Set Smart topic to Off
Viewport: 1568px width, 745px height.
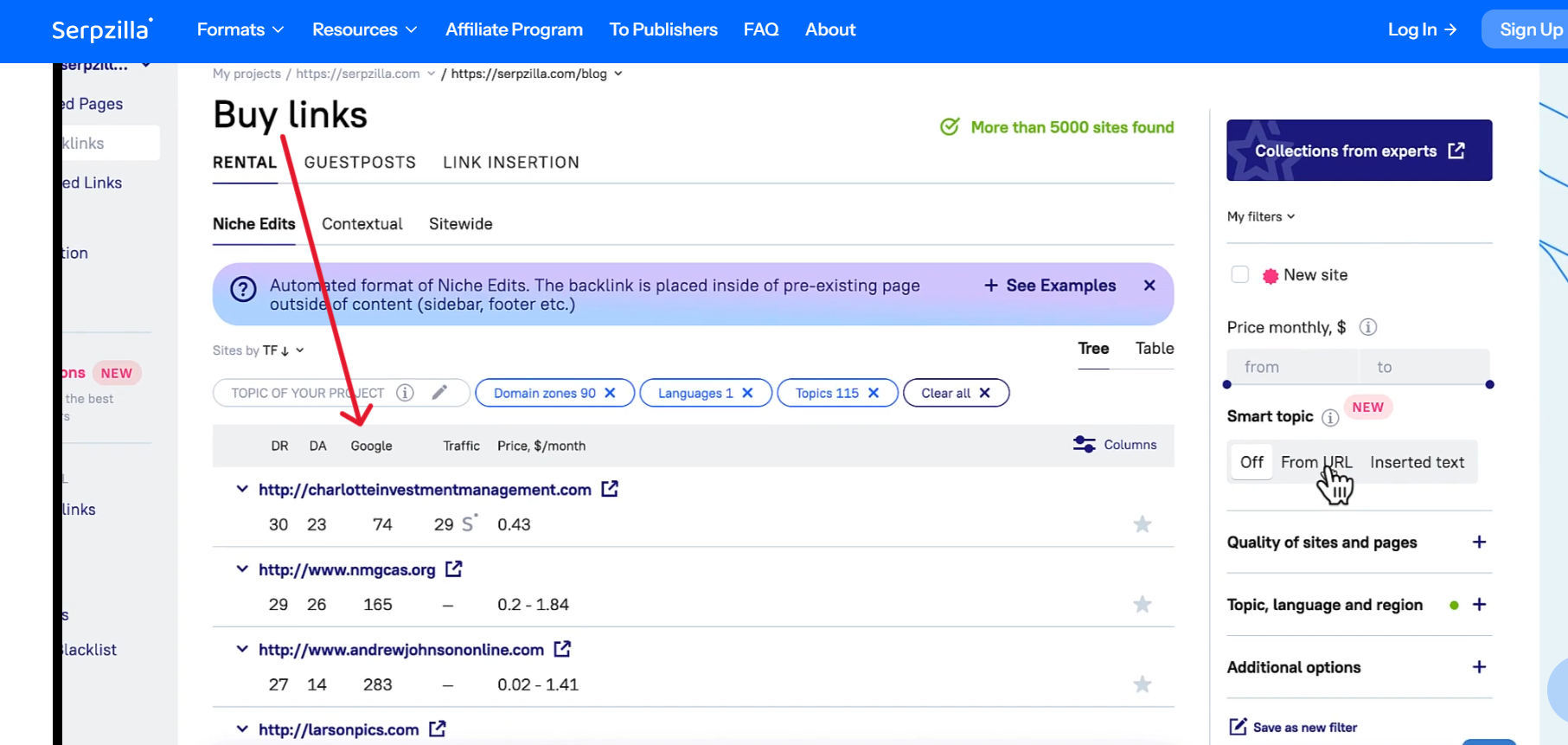pos(1251,462)
